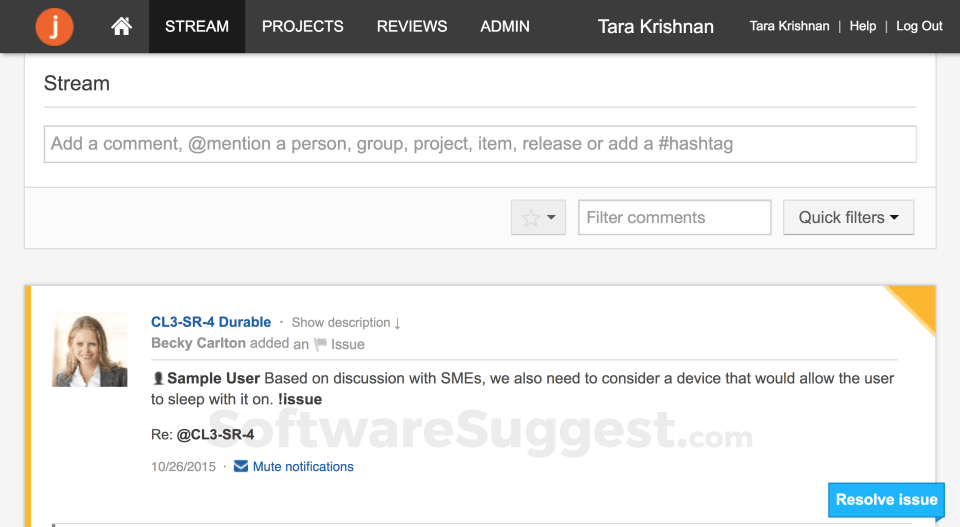The width and height of the screenshot is (960, 527).
Task: Click the envelope icon beside Mute notifications
Action: [x=241, y=467]
